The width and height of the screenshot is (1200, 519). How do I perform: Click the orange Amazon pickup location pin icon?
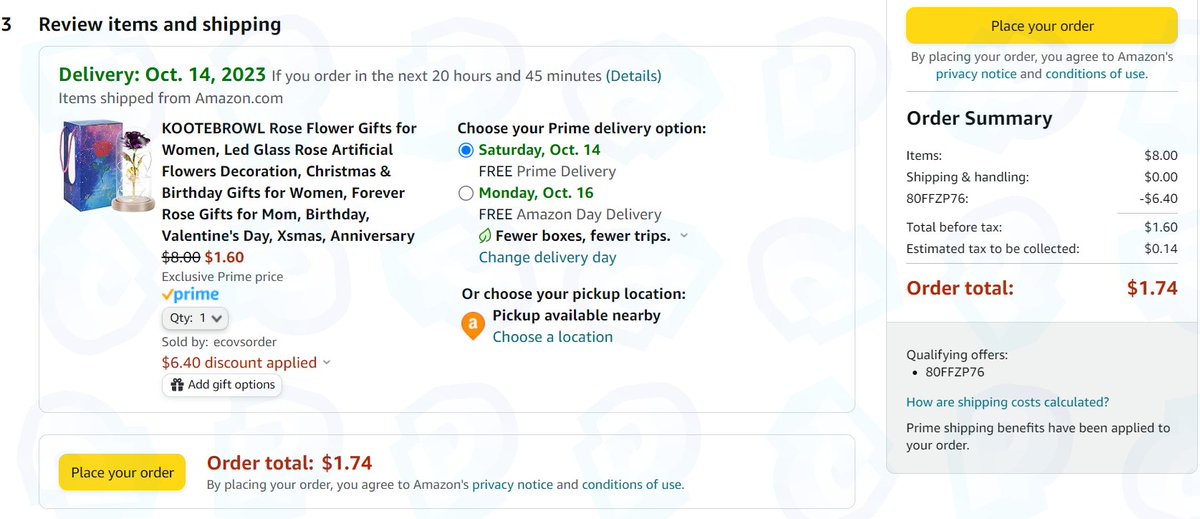pos(471,326)
